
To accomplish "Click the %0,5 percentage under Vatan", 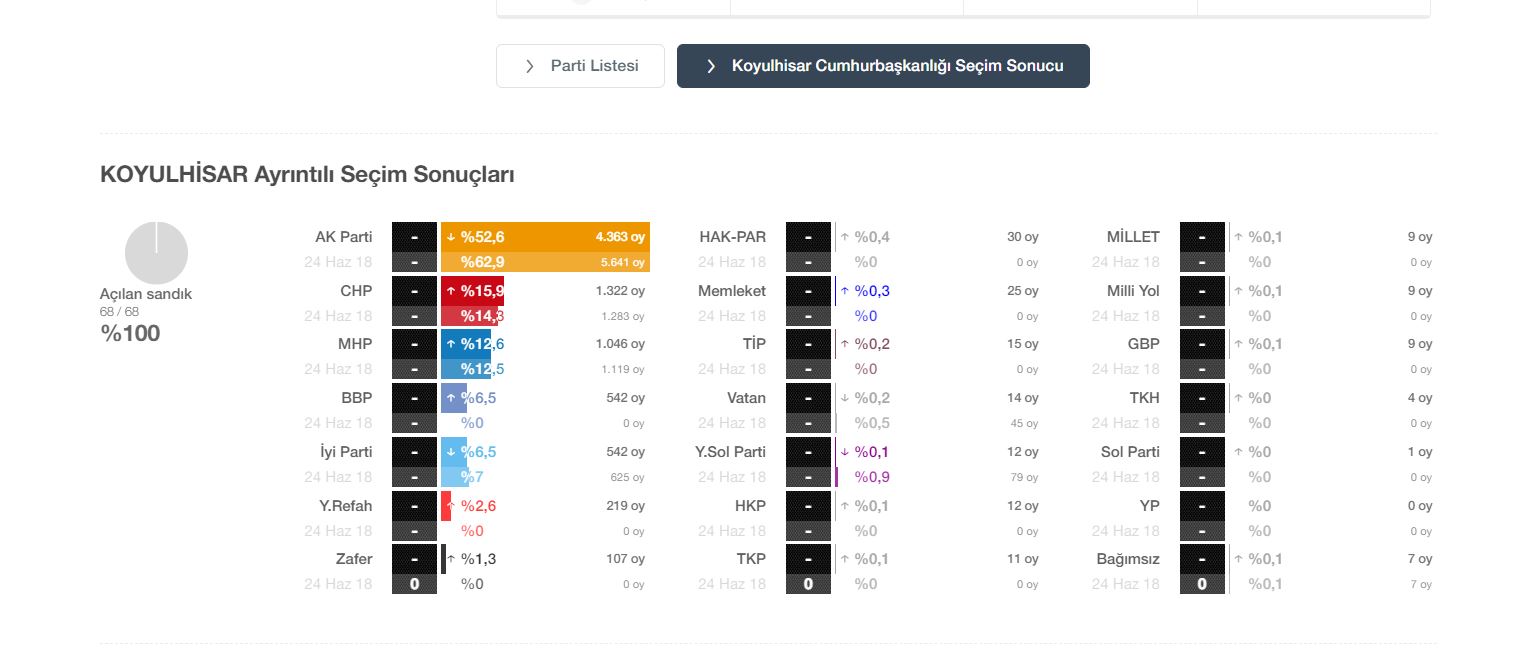I will pyautogui.click(x=872, y=423).
